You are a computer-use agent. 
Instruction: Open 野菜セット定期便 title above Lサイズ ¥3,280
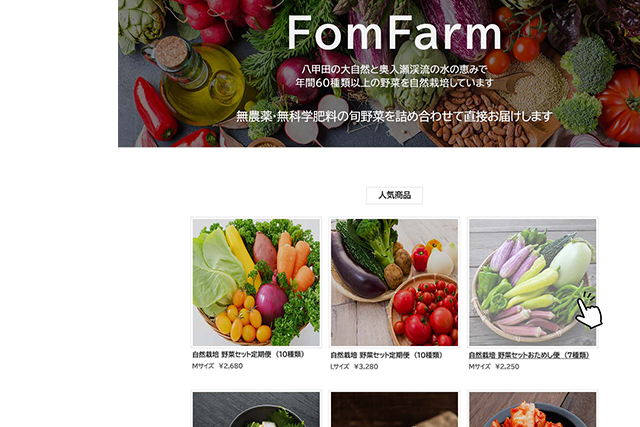[x=387, y=355]
